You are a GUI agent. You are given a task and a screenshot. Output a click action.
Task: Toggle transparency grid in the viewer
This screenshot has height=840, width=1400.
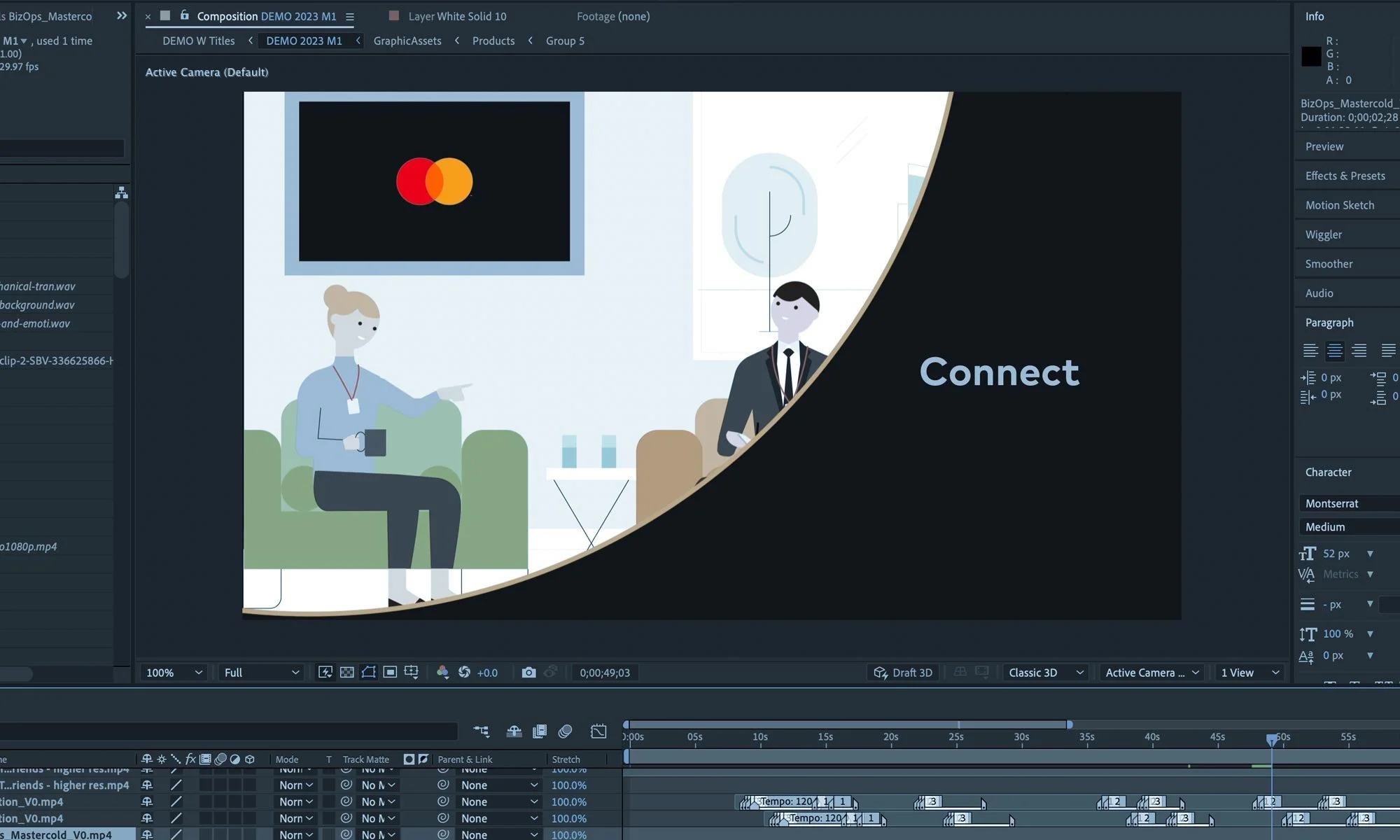click(346, 672)
